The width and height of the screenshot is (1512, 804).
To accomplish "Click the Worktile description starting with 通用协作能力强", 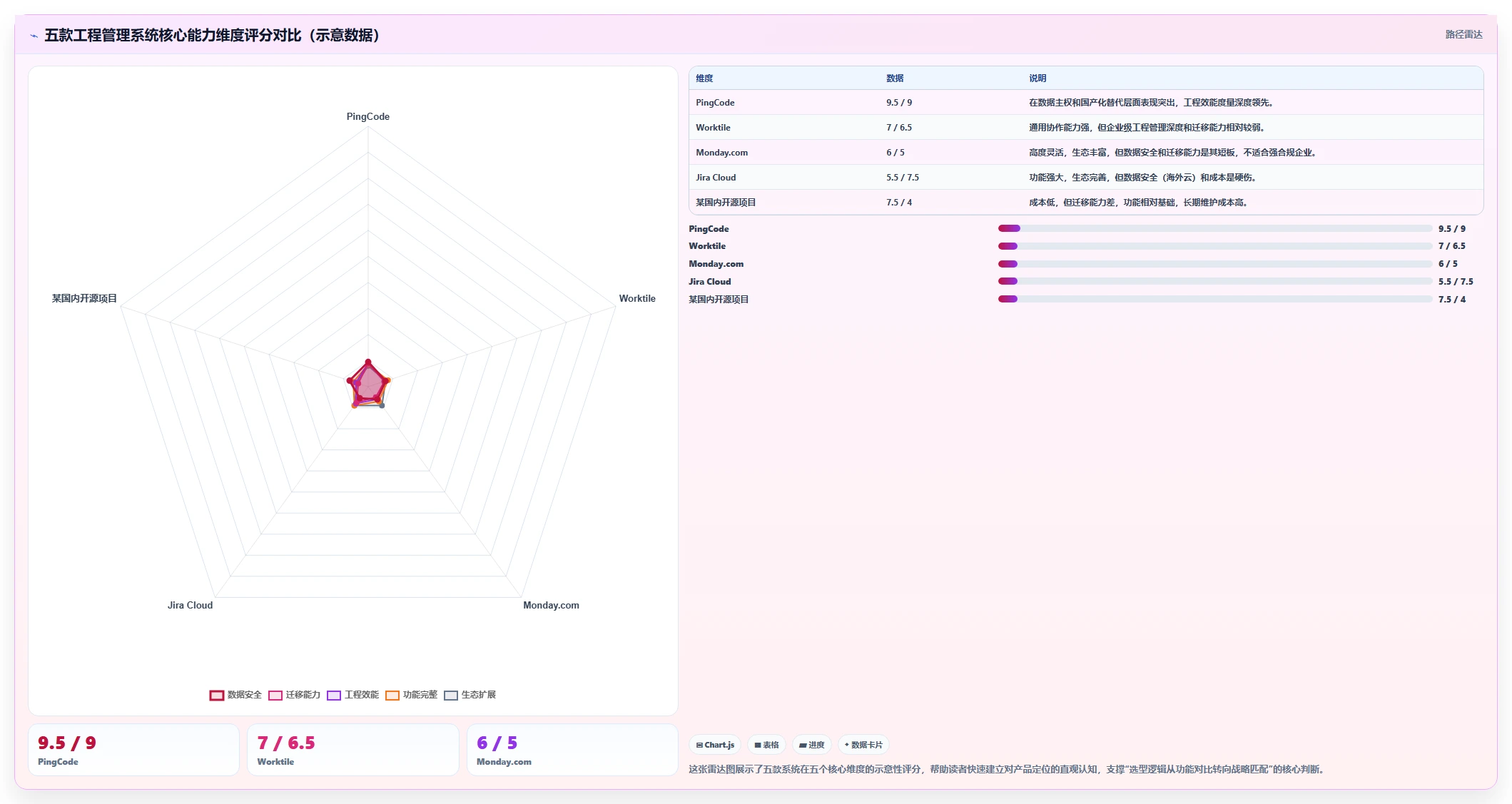I will pos(1147,128).
